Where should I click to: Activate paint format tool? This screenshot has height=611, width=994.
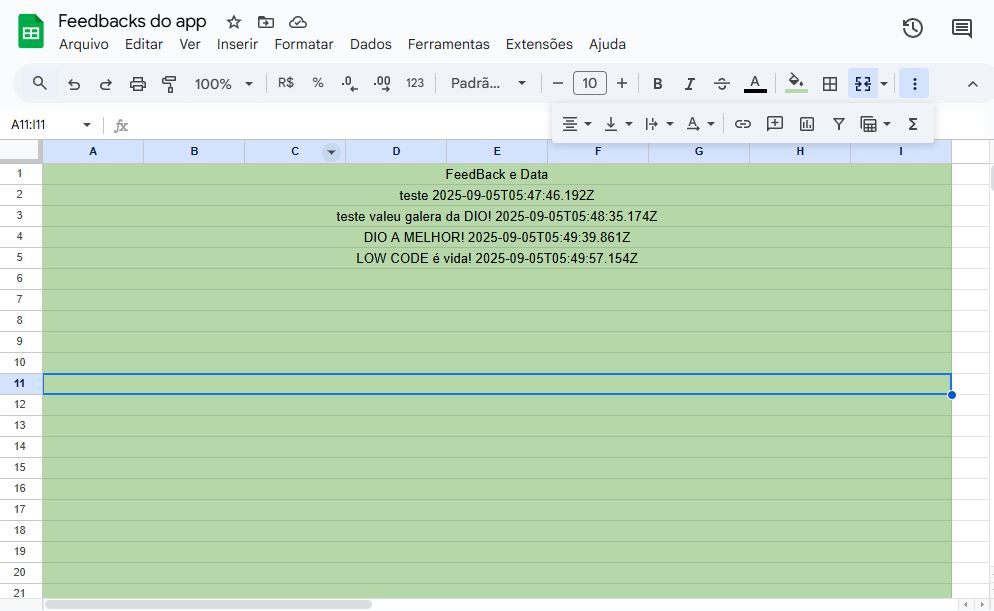click(x=169, y=84)
